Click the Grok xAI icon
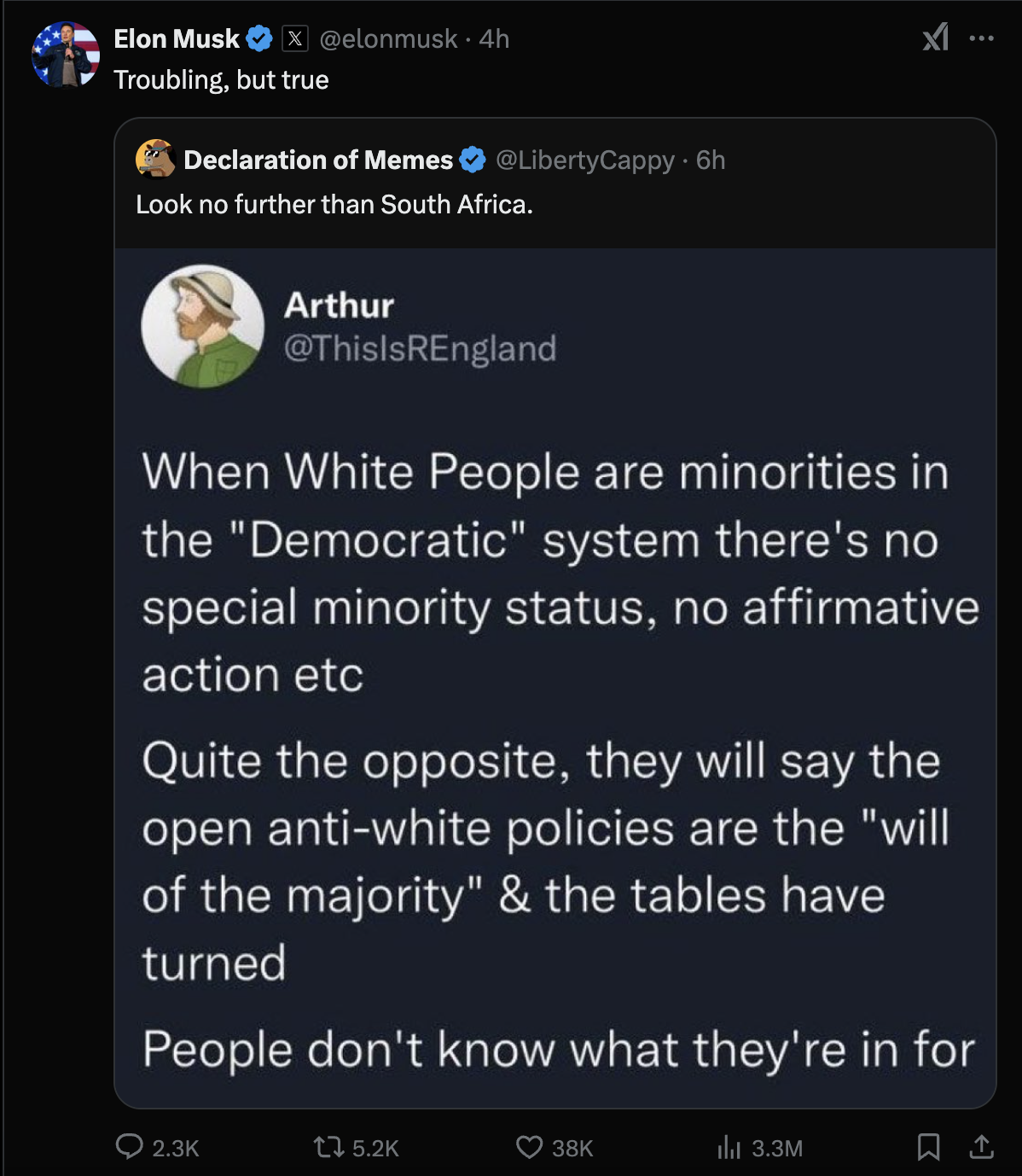Screen dimensions: 1022x1176 click(936, 38)
